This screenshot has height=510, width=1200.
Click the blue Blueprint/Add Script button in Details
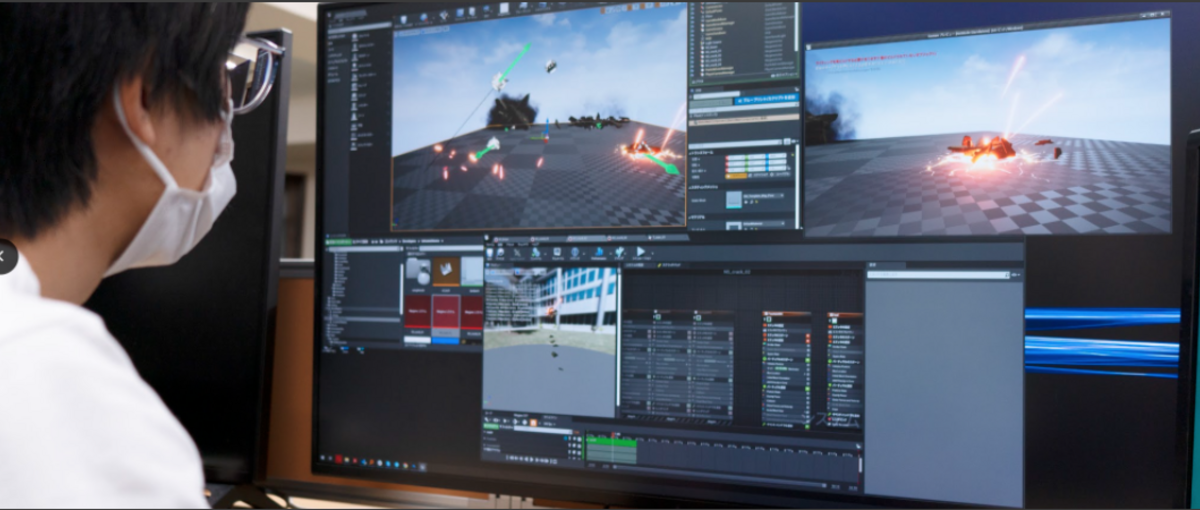coord(766,101)
